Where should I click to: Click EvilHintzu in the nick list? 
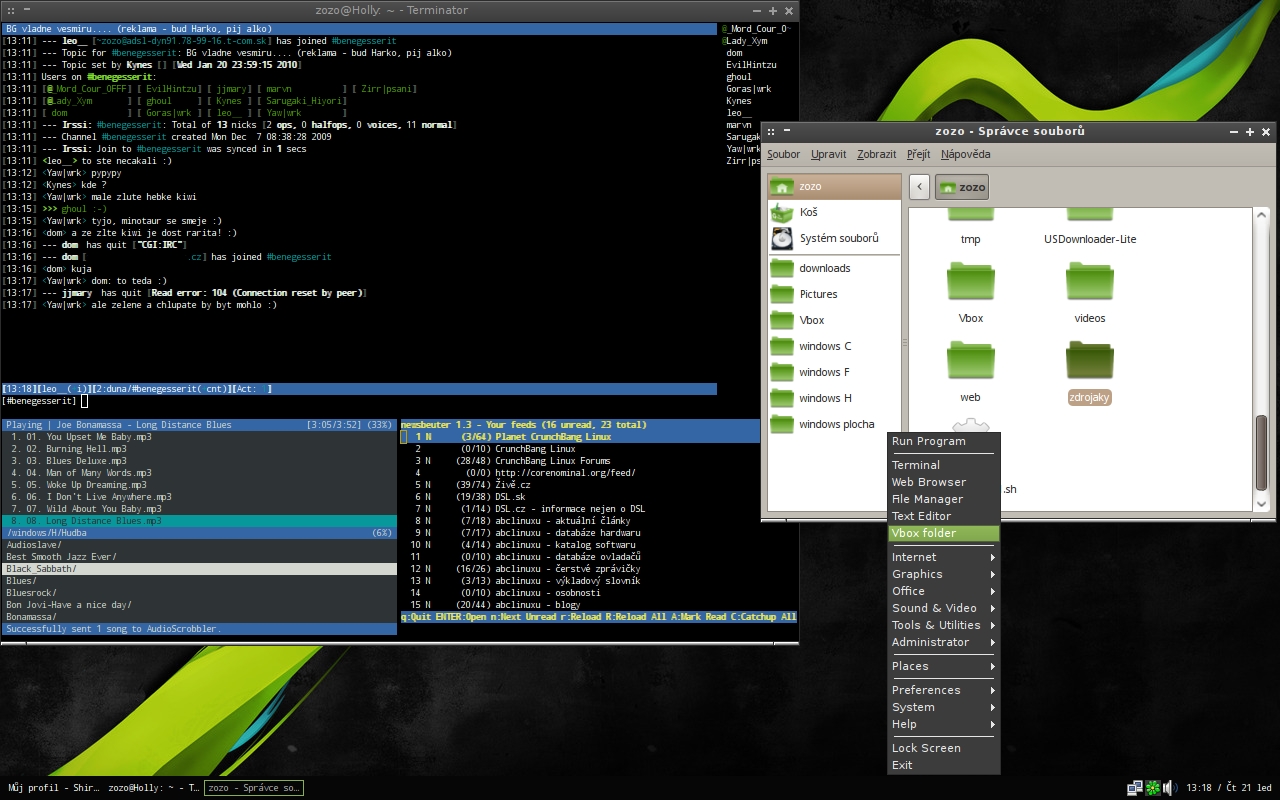(751, 65)
